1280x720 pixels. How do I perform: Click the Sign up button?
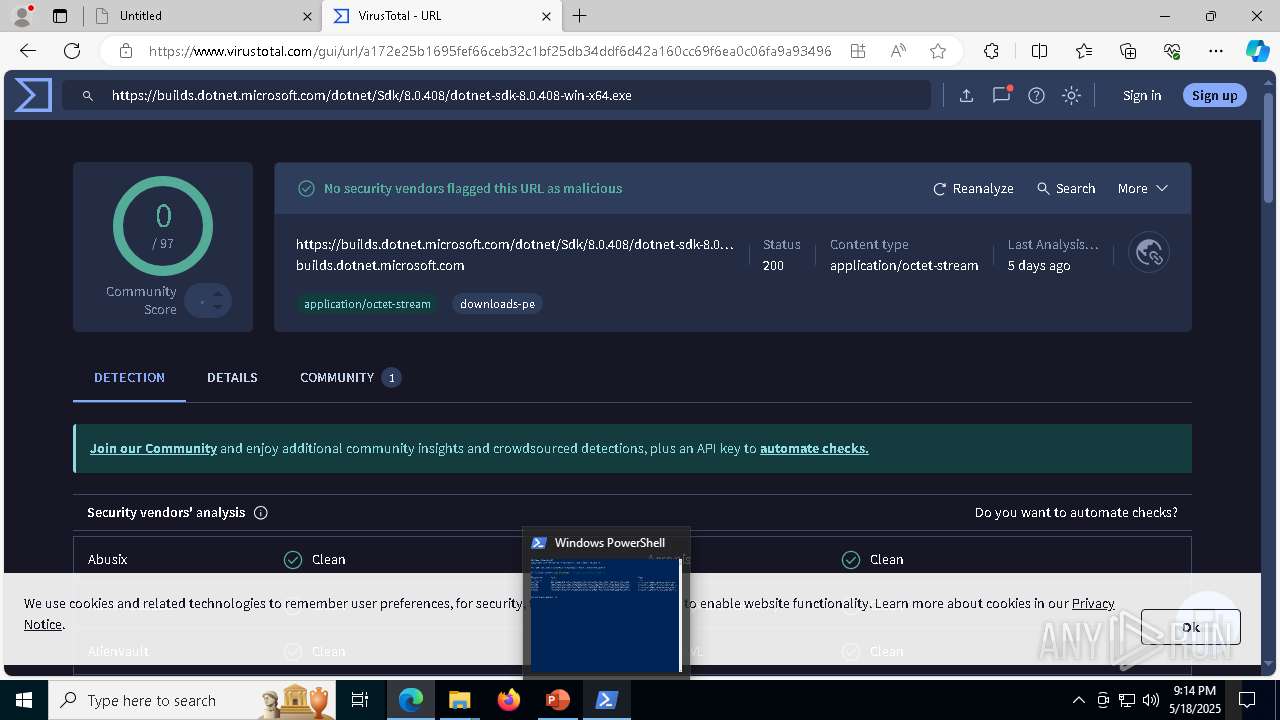tap(1214, 95)
